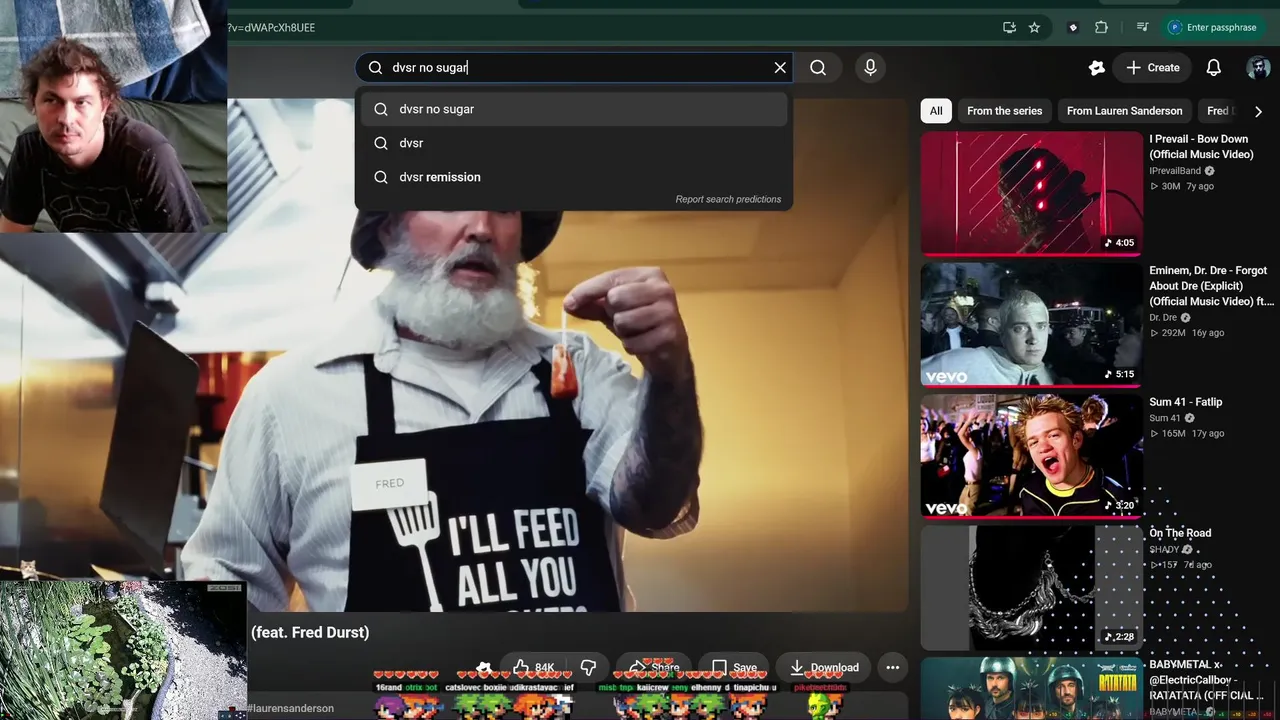1280x720 pixels.
Task: Click the magnifier icon inside the search field
Action: pos(375,68)
